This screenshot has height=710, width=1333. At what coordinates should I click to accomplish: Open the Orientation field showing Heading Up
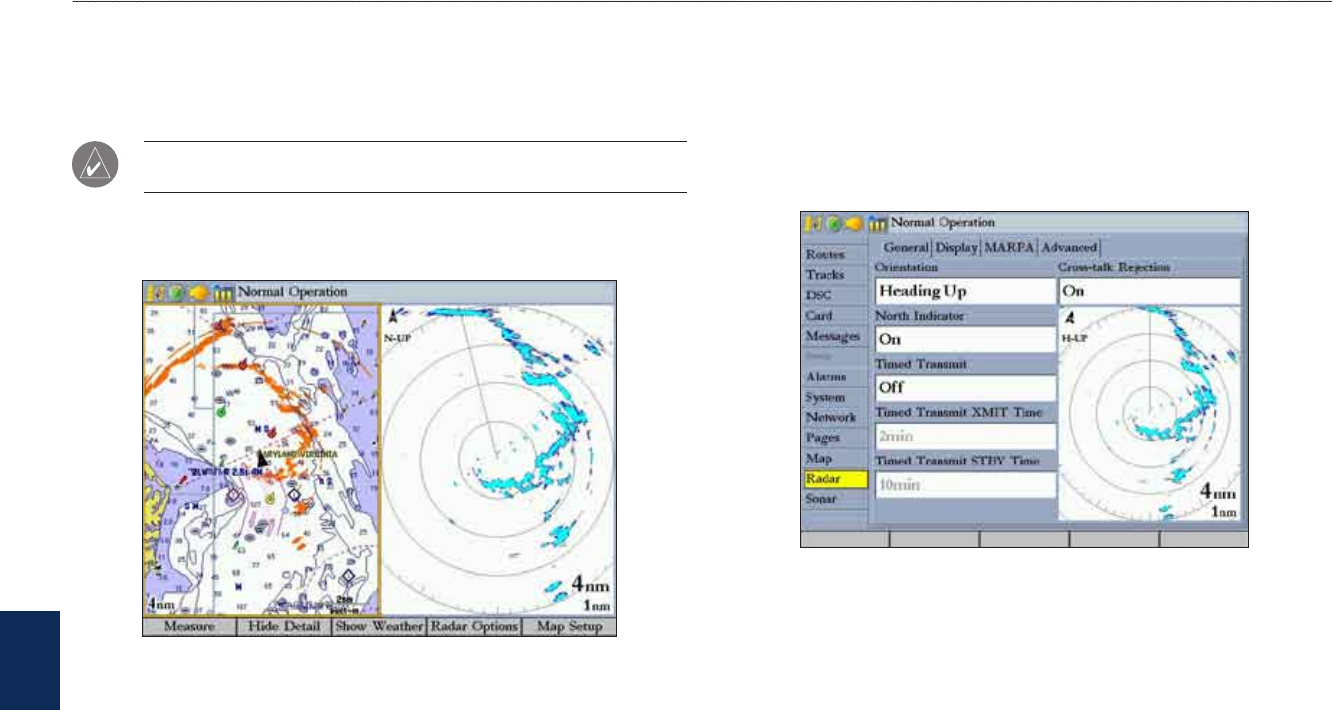[964, 292]
